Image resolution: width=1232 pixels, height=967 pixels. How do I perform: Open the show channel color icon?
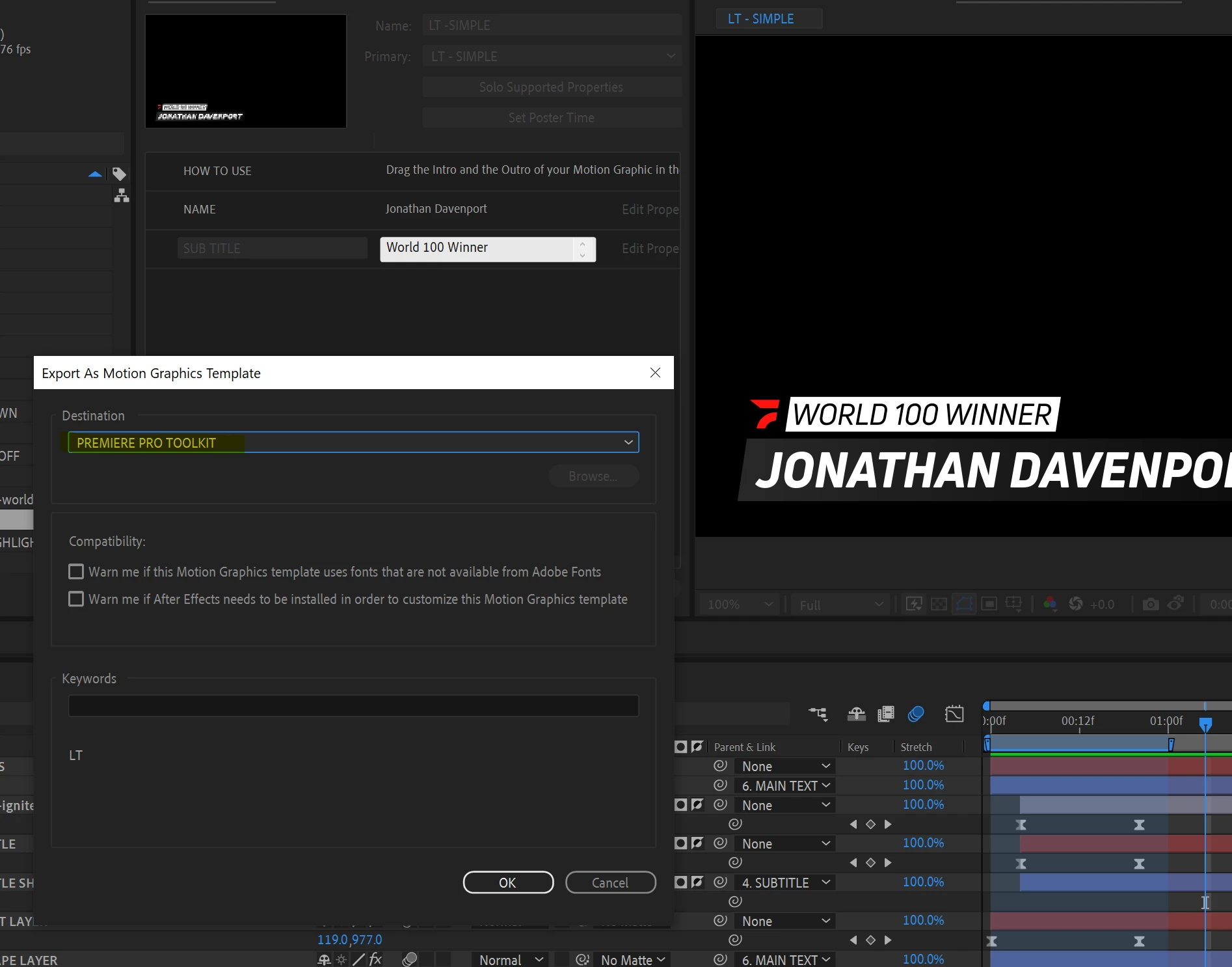coord(1050,605)
